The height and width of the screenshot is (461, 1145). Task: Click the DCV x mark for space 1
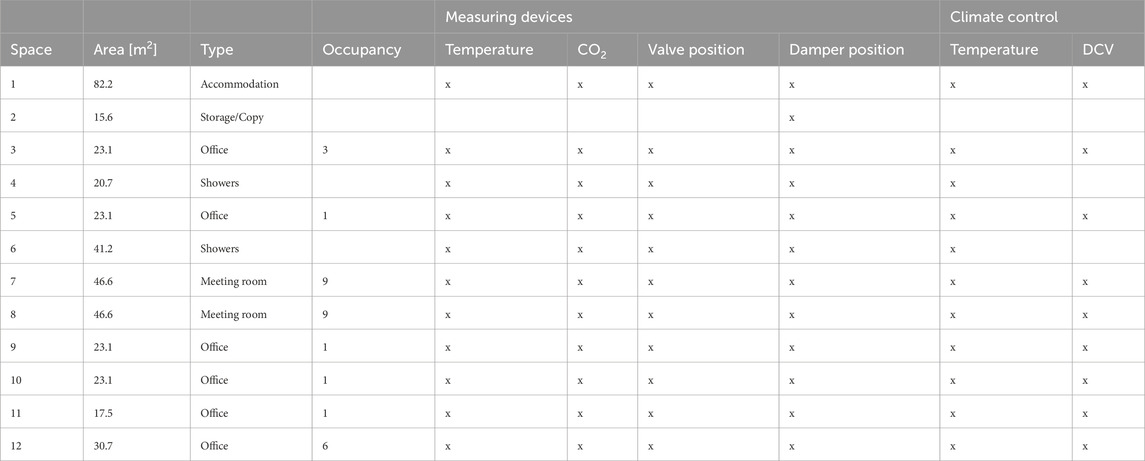(x=1085, y=85)
